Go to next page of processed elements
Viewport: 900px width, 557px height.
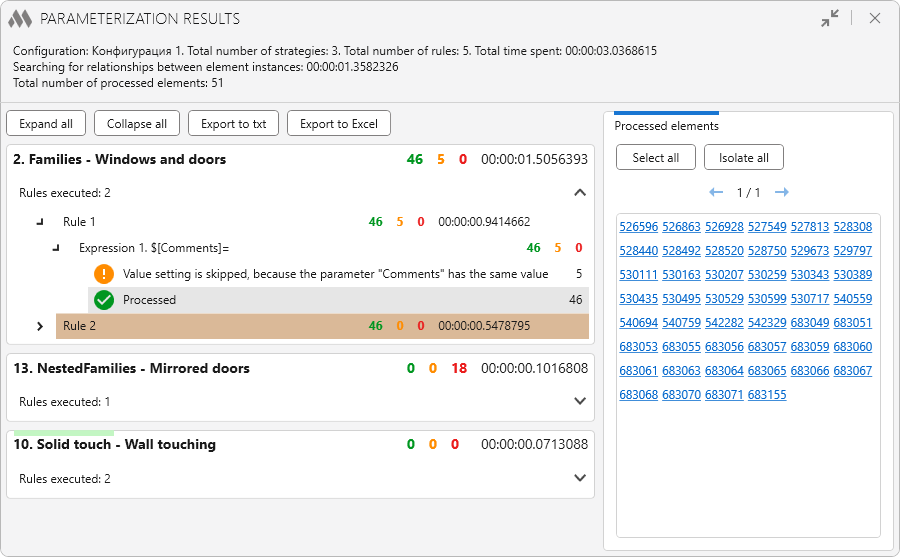[782, 192]
